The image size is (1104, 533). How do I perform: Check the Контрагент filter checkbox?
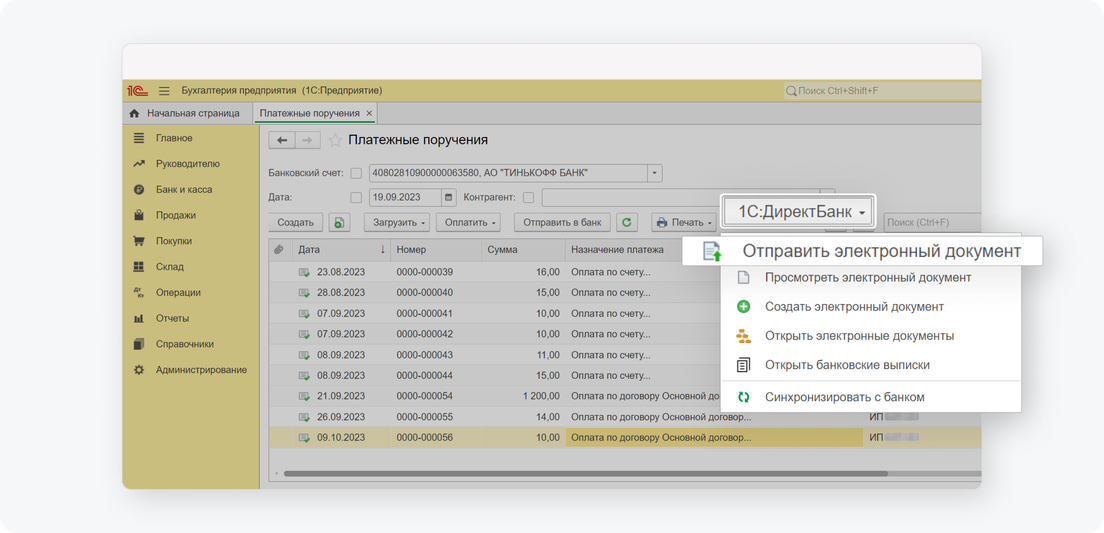pos(529,197)
